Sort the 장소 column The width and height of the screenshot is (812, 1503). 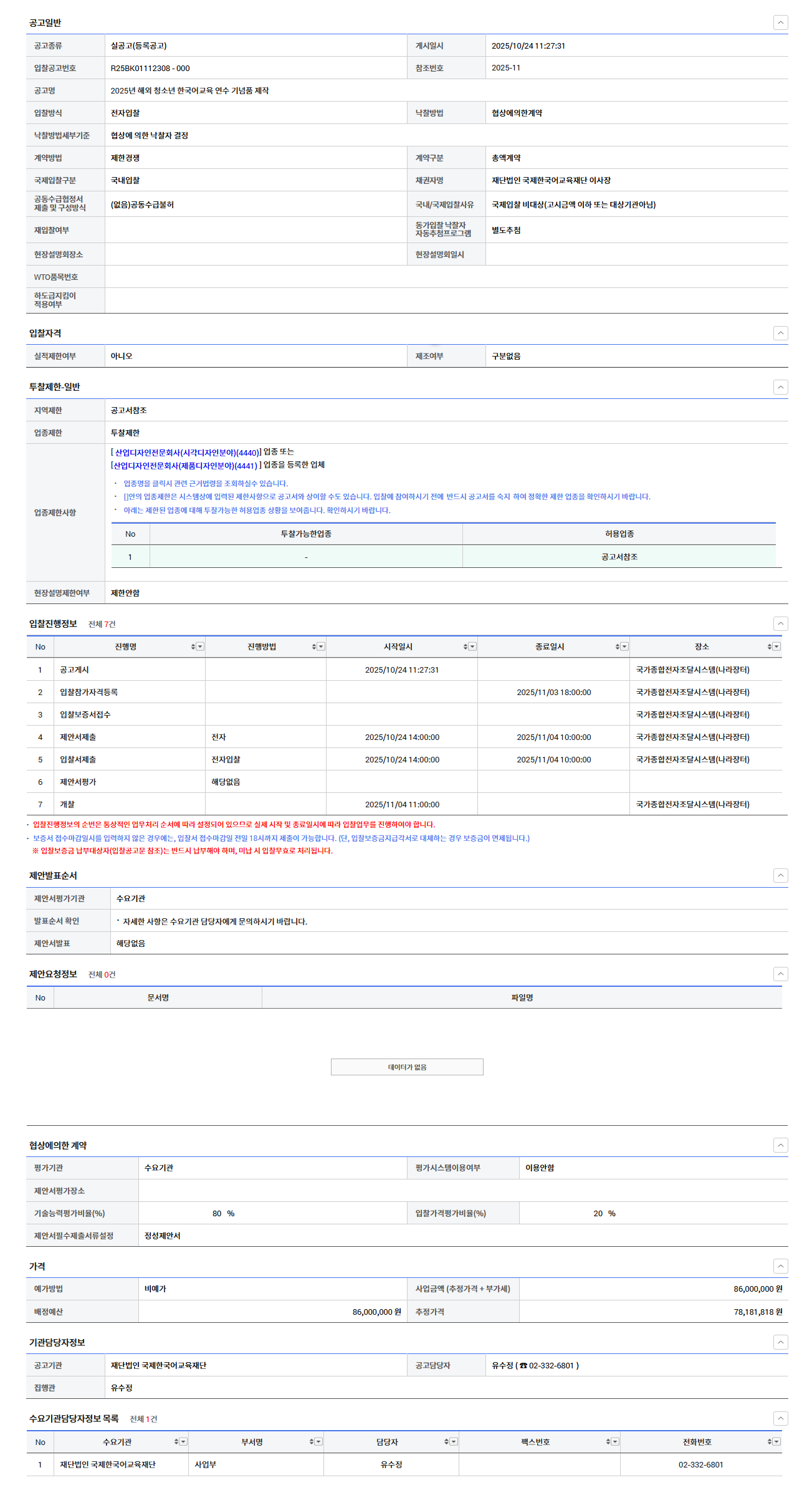pyautogui.click(x=770, y=646)
